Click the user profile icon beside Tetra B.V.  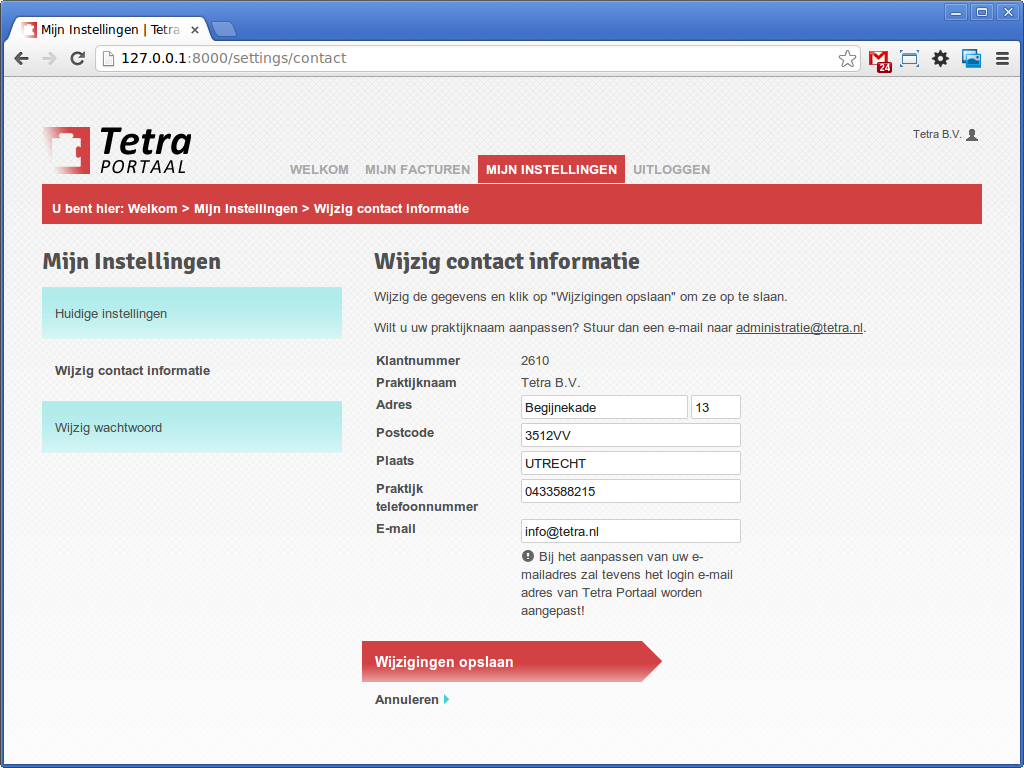(972, 135)
